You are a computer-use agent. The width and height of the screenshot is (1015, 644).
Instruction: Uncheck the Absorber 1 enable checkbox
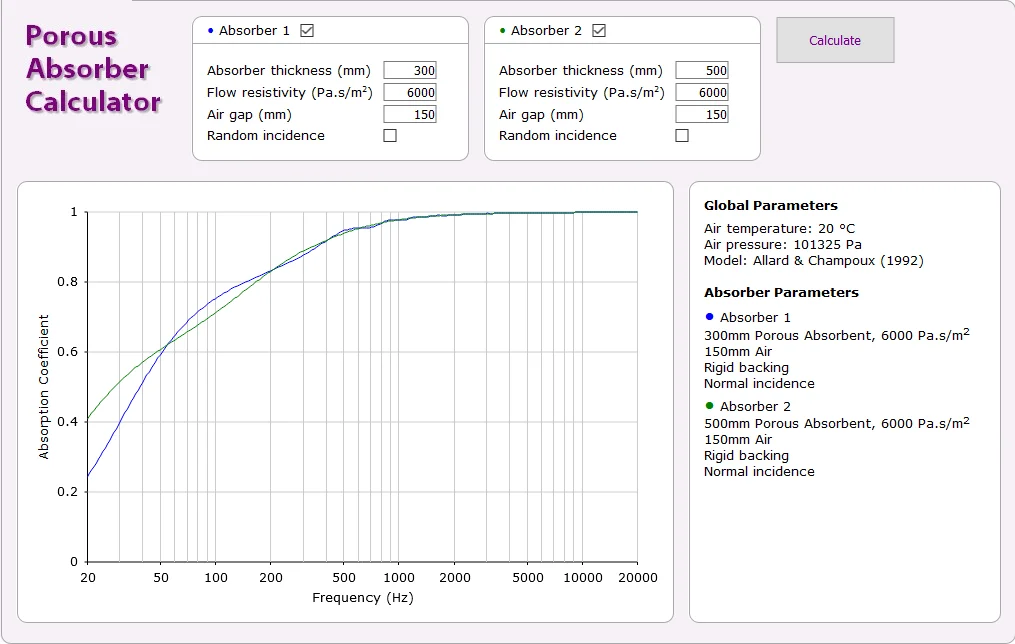307,30
